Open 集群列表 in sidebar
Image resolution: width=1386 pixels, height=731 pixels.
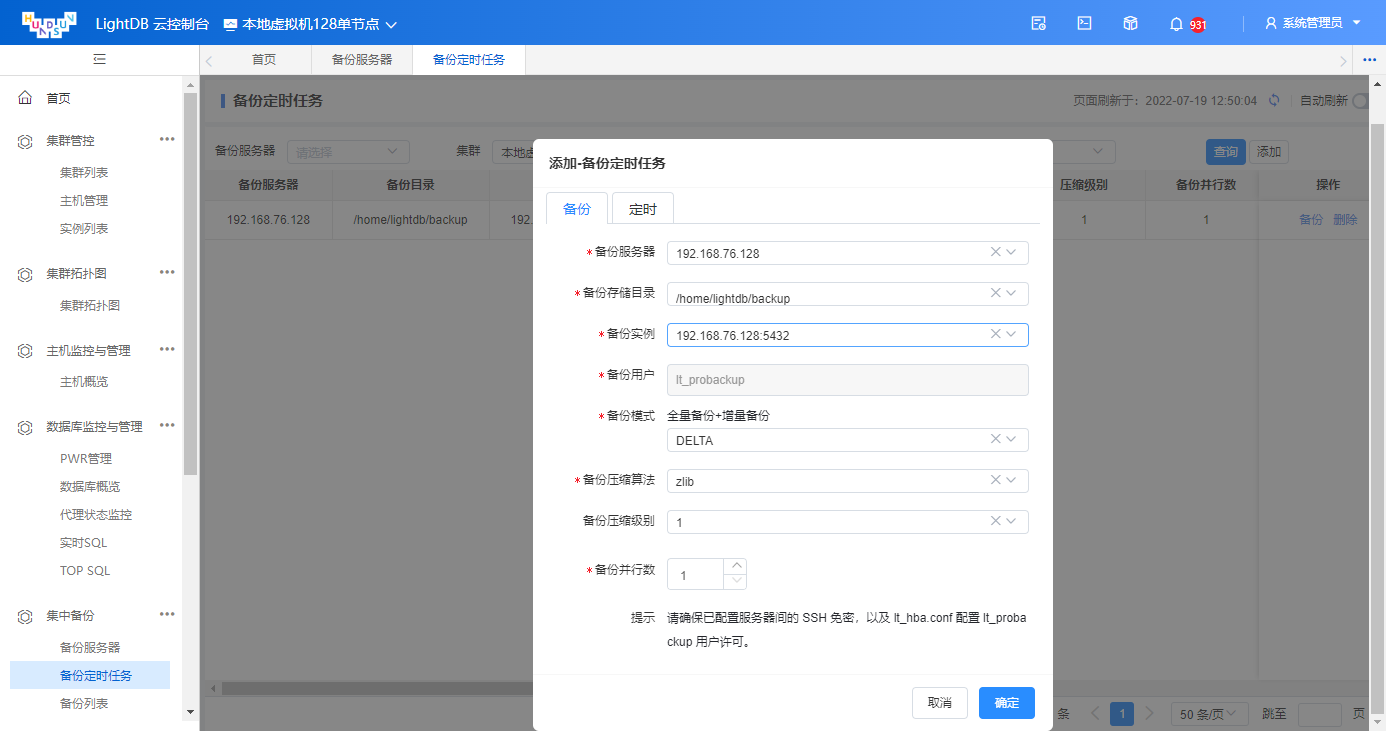click(x=84, y=173)
